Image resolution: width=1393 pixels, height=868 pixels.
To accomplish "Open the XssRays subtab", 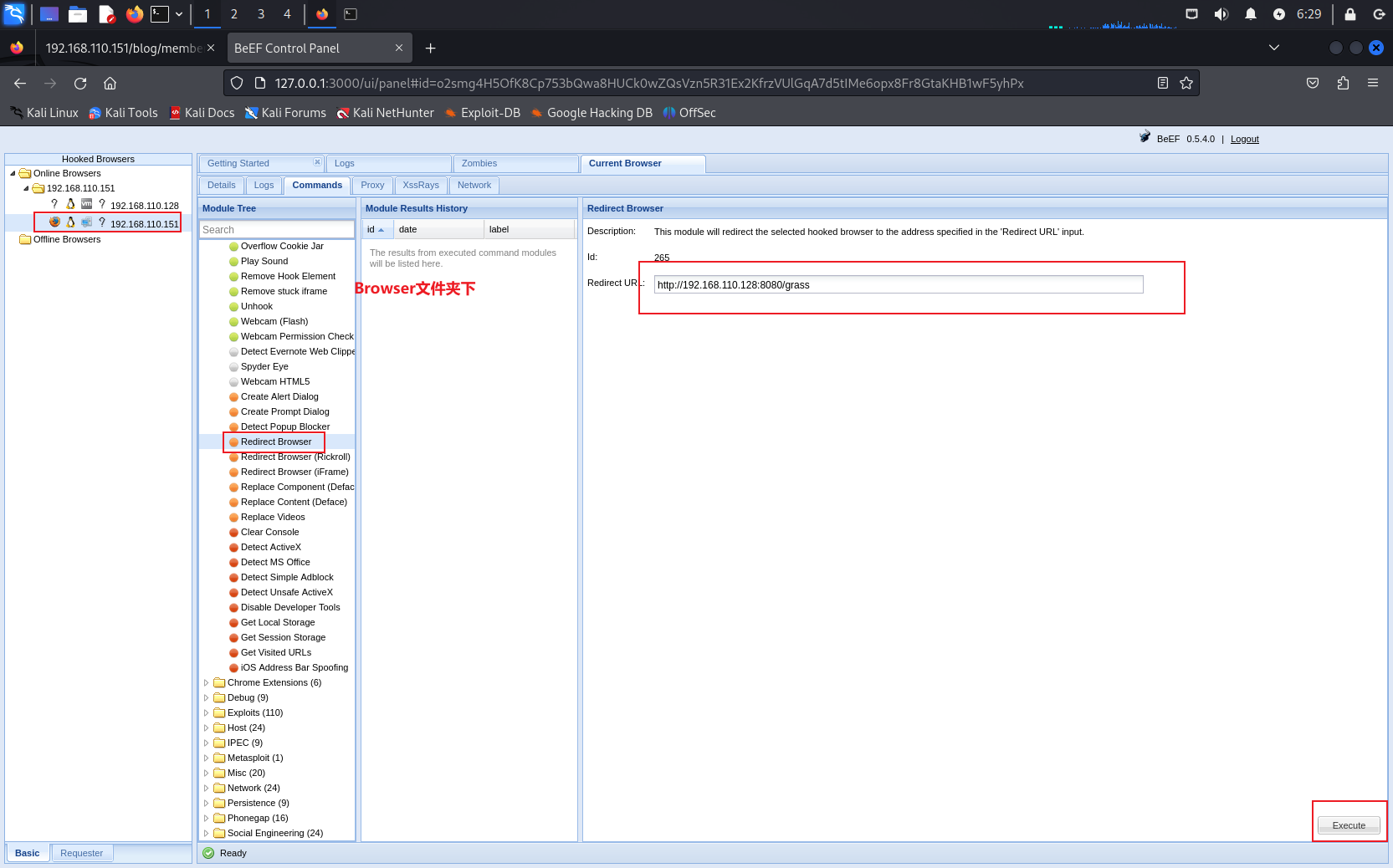I will tap(421, 185).
